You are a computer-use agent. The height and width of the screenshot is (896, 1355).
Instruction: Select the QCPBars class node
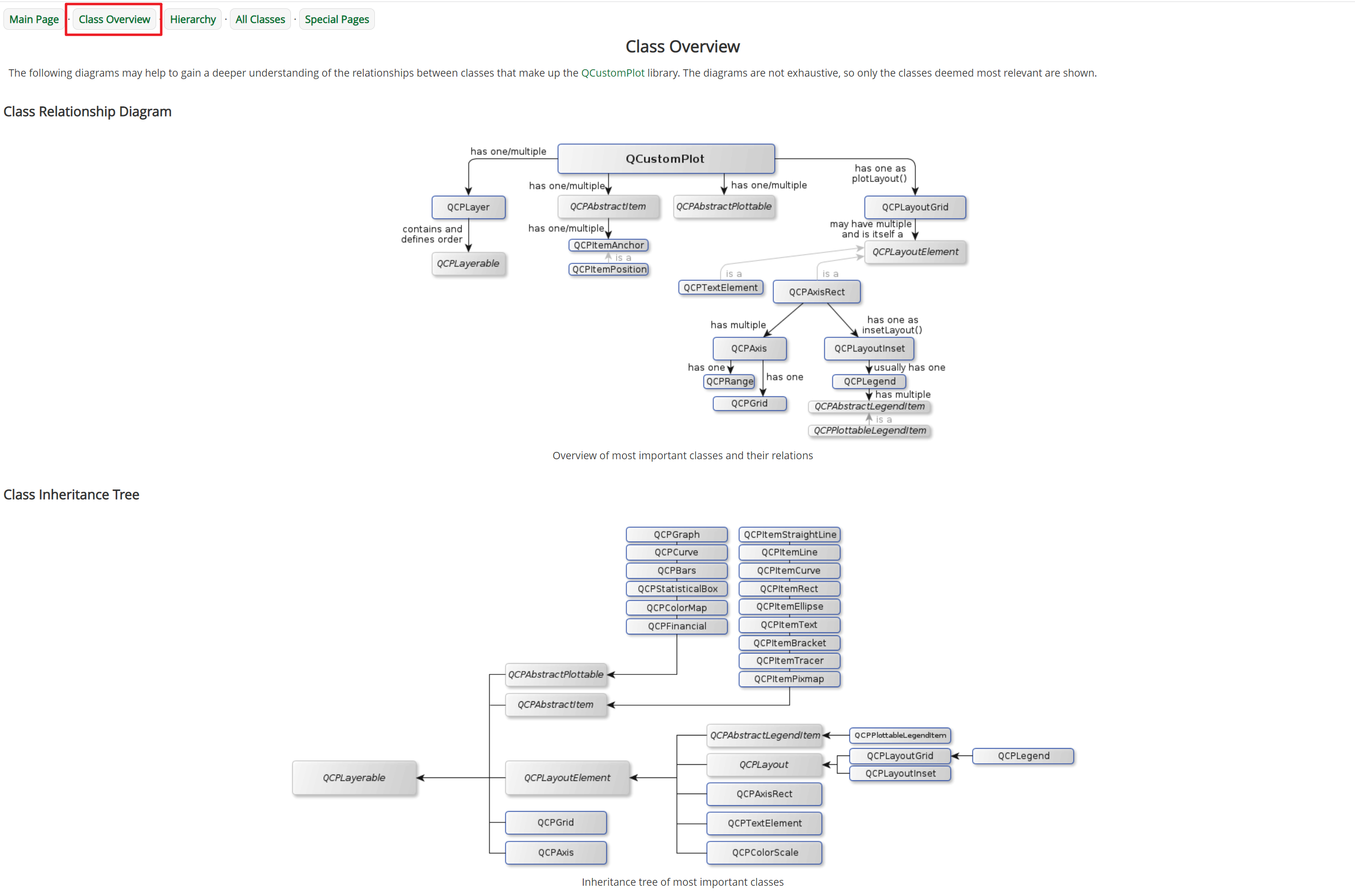tap(677, 570)
